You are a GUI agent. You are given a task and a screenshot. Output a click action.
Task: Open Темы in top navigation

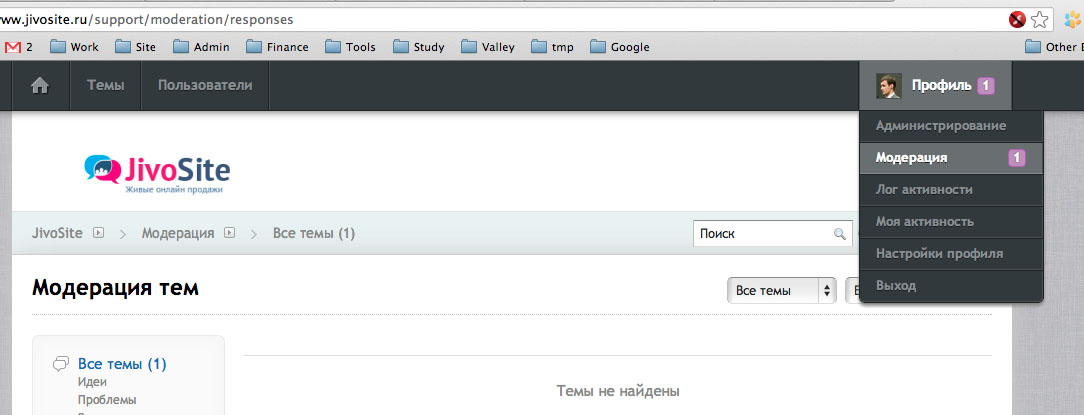pyautogui.click(x=105, y=86)
